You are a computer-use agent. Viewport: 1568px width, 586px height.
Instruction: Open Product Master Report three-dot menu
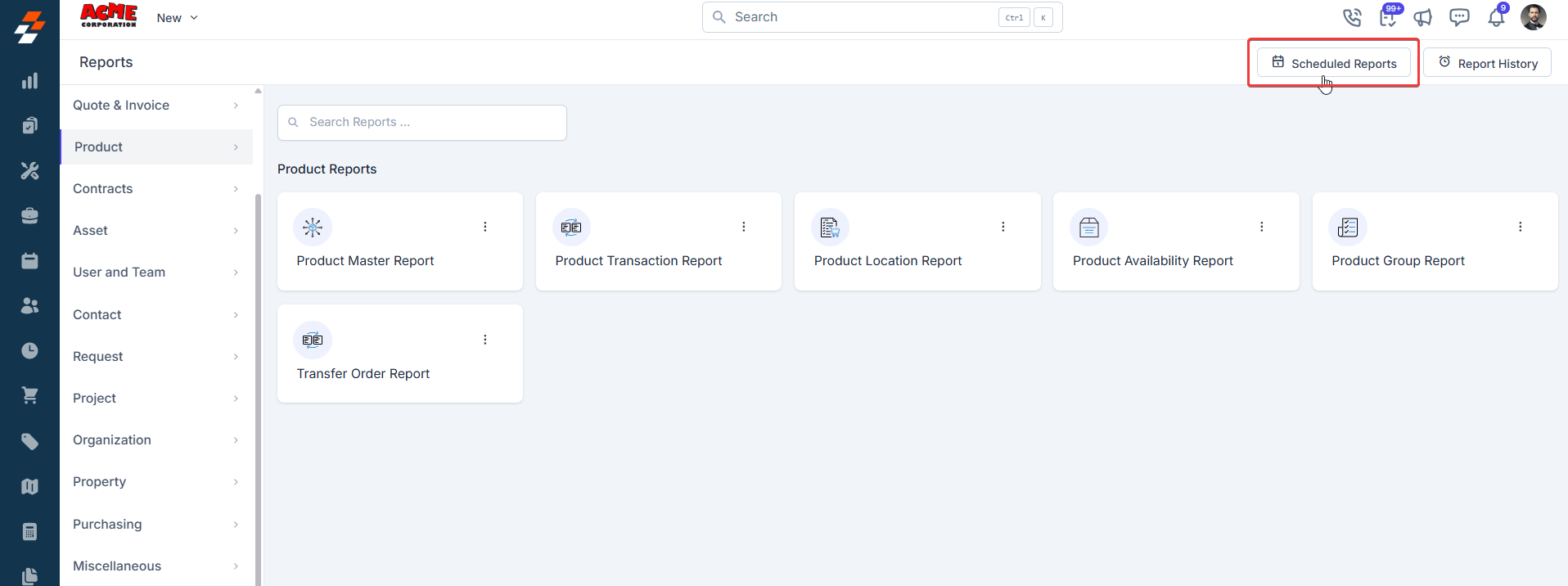[485, 227]
